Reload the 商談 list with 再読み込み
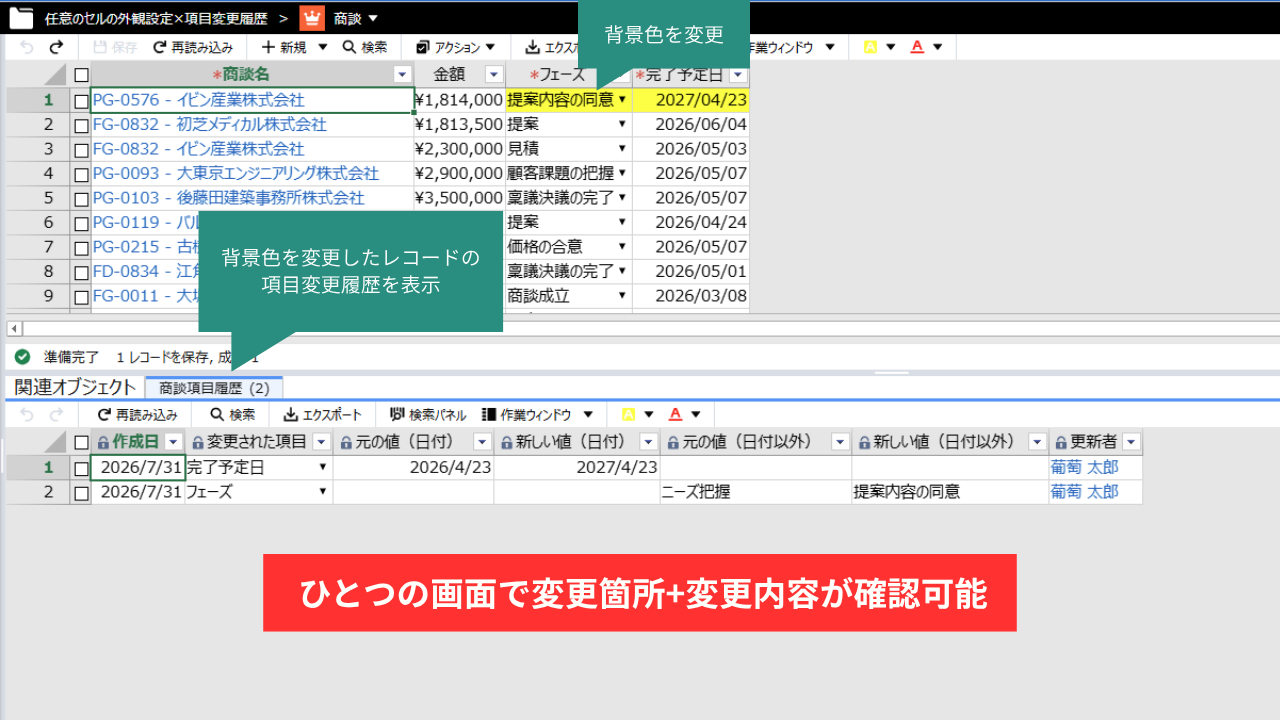The width and height of the screenshot is (1280, 720). (x=193, y=47)
